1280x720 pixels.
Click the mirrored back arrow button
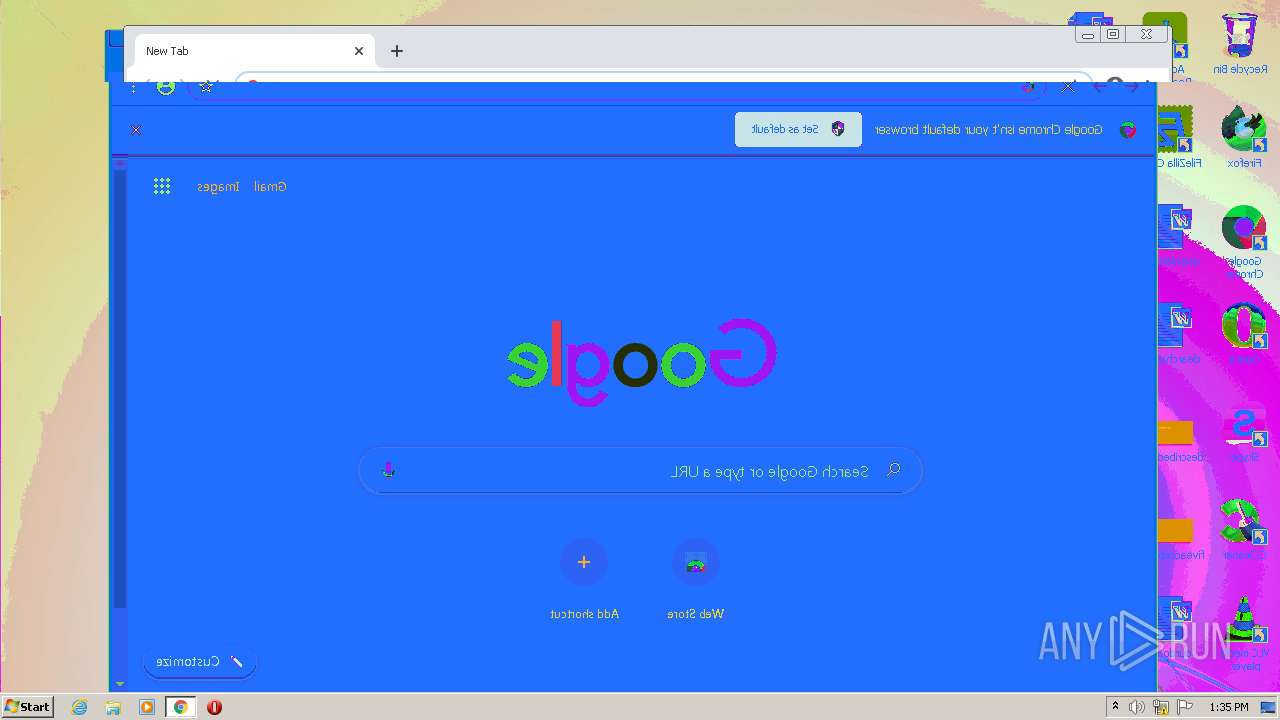pyautogui.click(x=1131, y=87)
